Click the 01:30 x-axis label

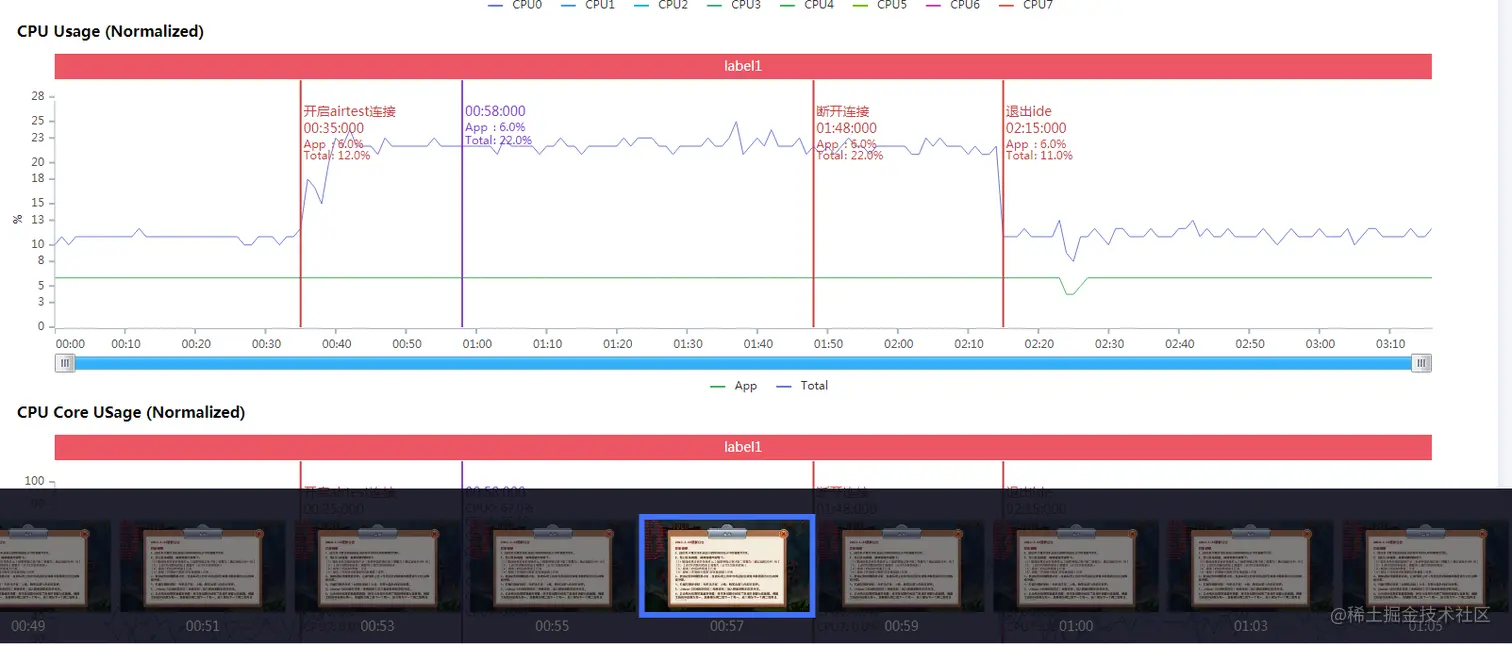[x=688, y=344]
